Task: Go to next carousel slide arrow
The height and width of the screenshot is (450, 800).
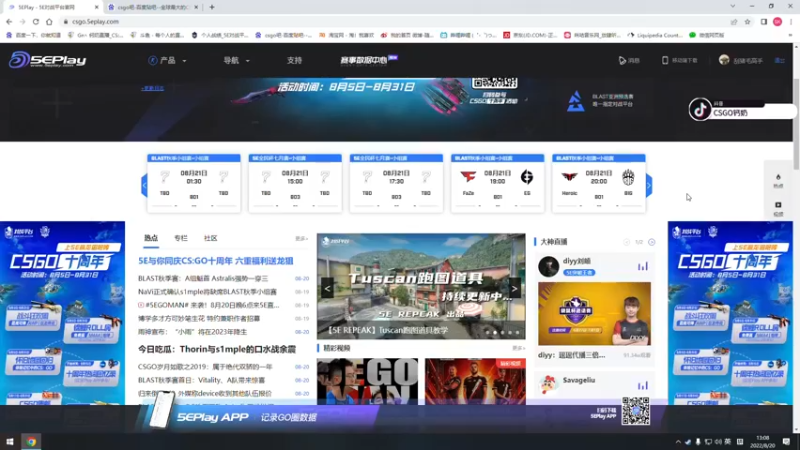Action: pyautogui.click(x=514, y=289)
